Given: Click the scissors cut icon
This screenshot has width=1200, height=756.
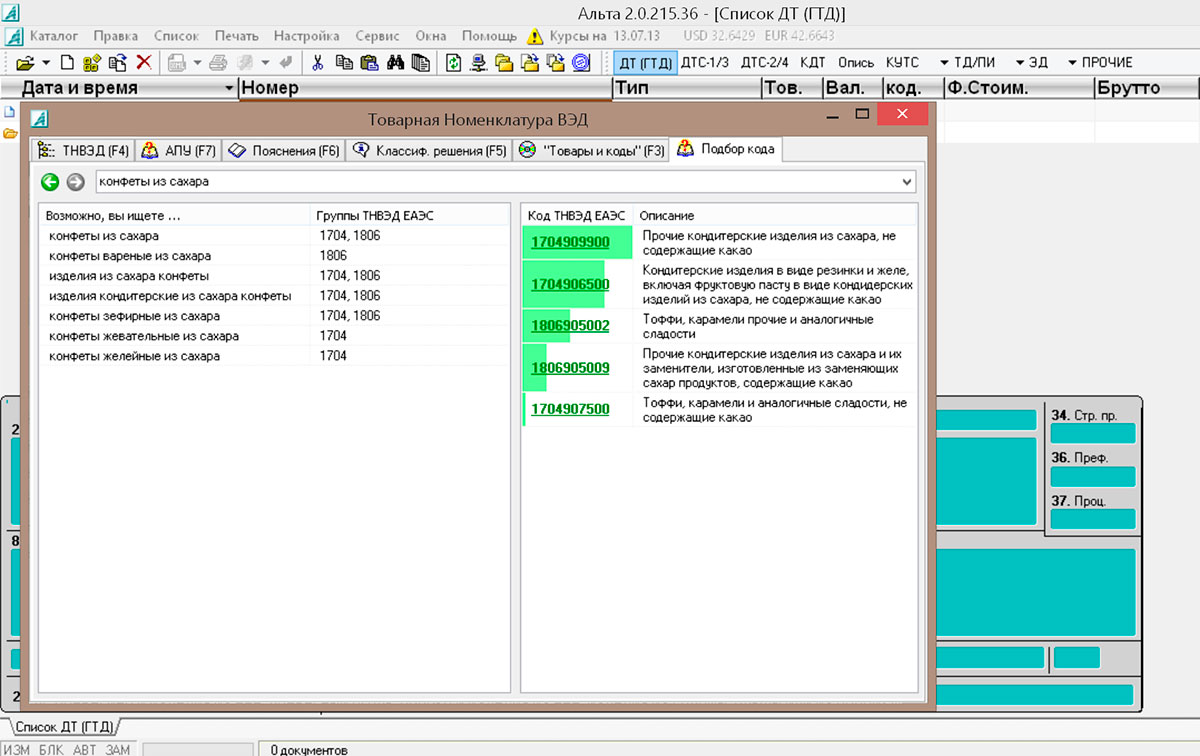Looking at the screenshot, I should tap(318, 62).
